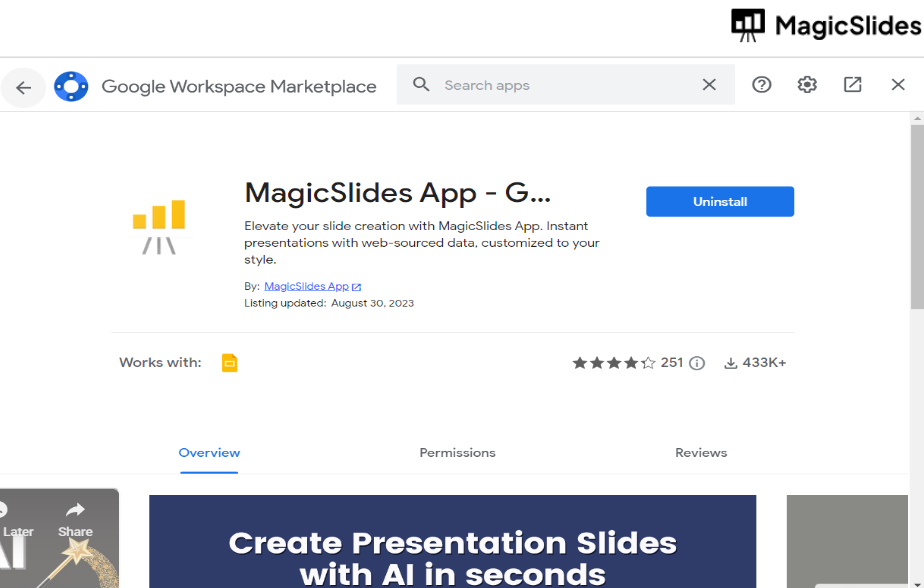
Task: Switch to the Overview tab
Action: pyautogui.click(x=209, y=452)
